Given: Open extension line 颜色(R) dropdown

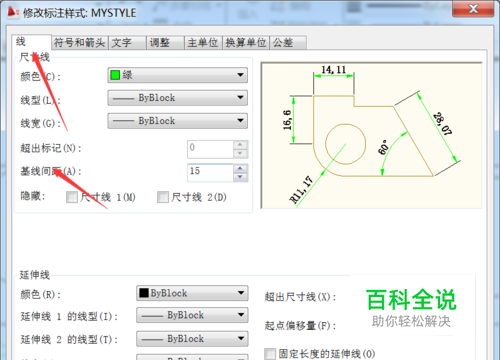Looking at the screenshot, I should tap(192, 293).
